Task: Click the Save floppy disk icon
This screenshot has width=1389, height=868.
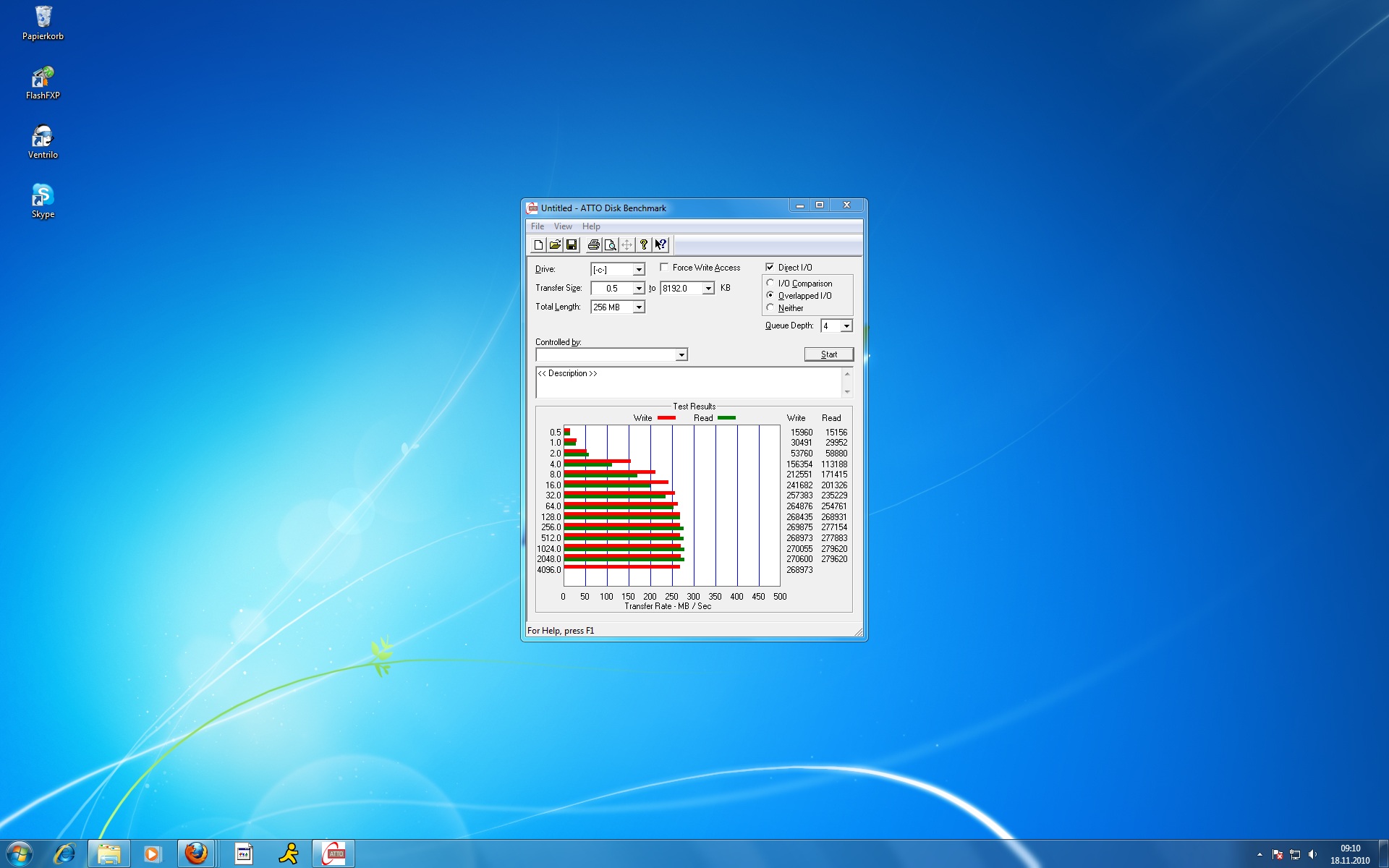Action: pos(572,245)
